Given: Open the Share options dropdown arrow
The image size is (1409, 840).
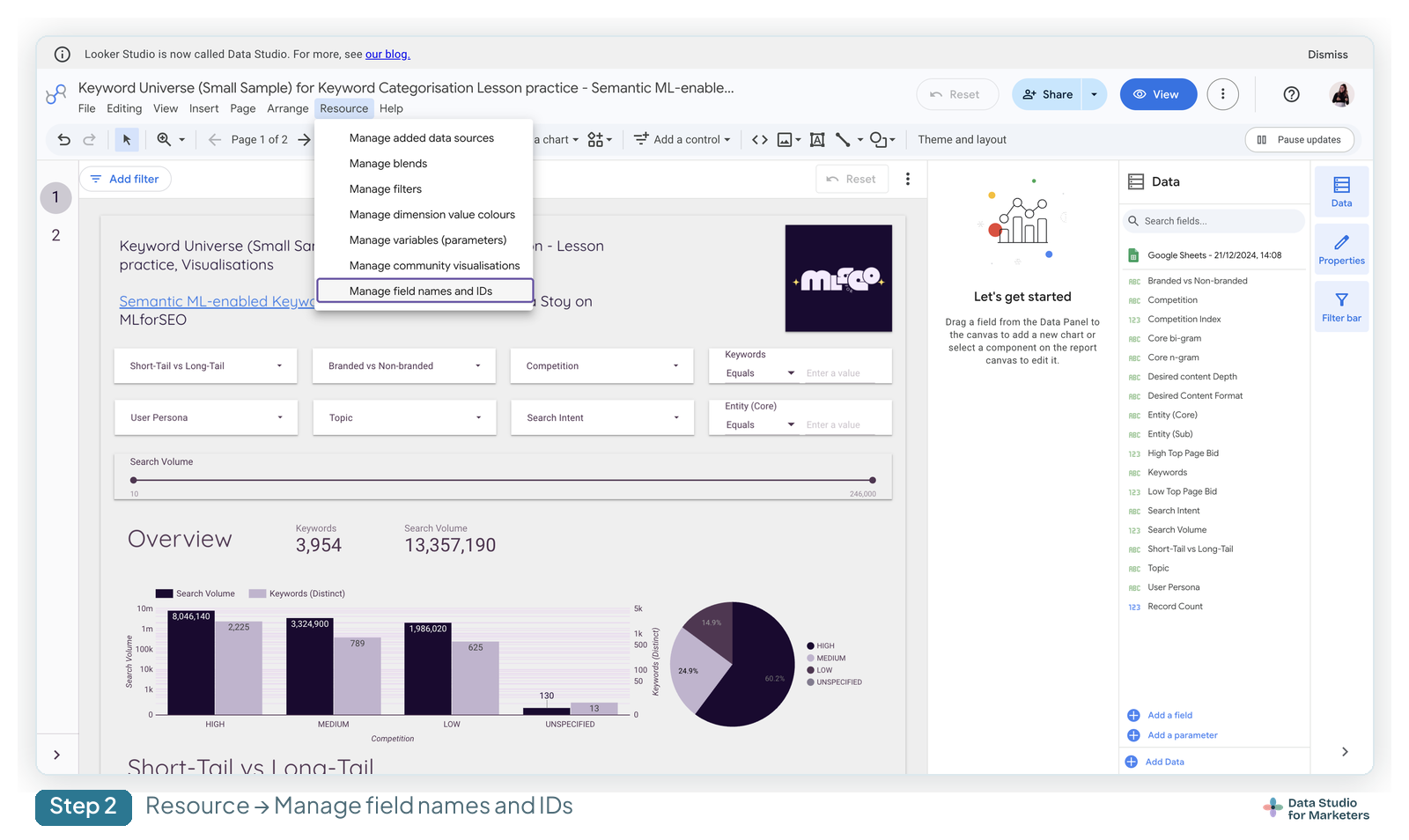Looking at the screenshot, I should click(1094, 94).
